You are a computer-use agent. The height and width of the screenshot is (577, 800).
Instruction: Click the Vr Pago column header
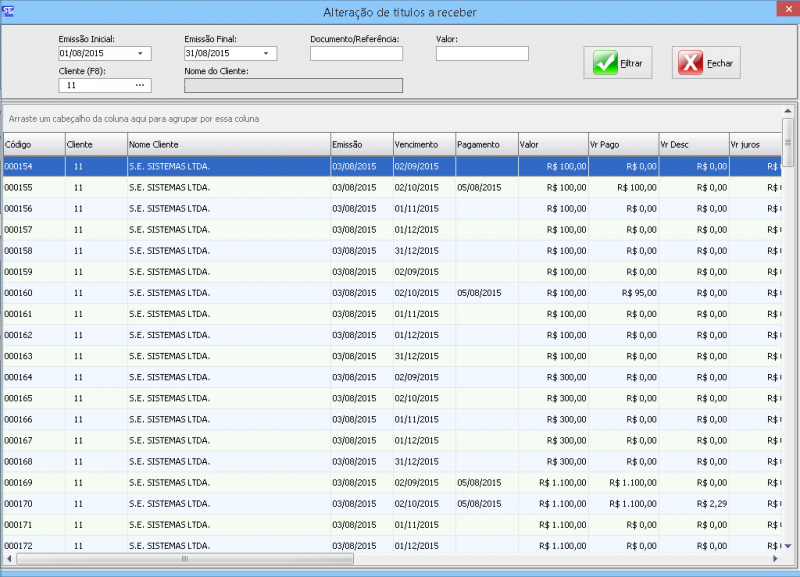pyautogui.click(x=622, y=145)
